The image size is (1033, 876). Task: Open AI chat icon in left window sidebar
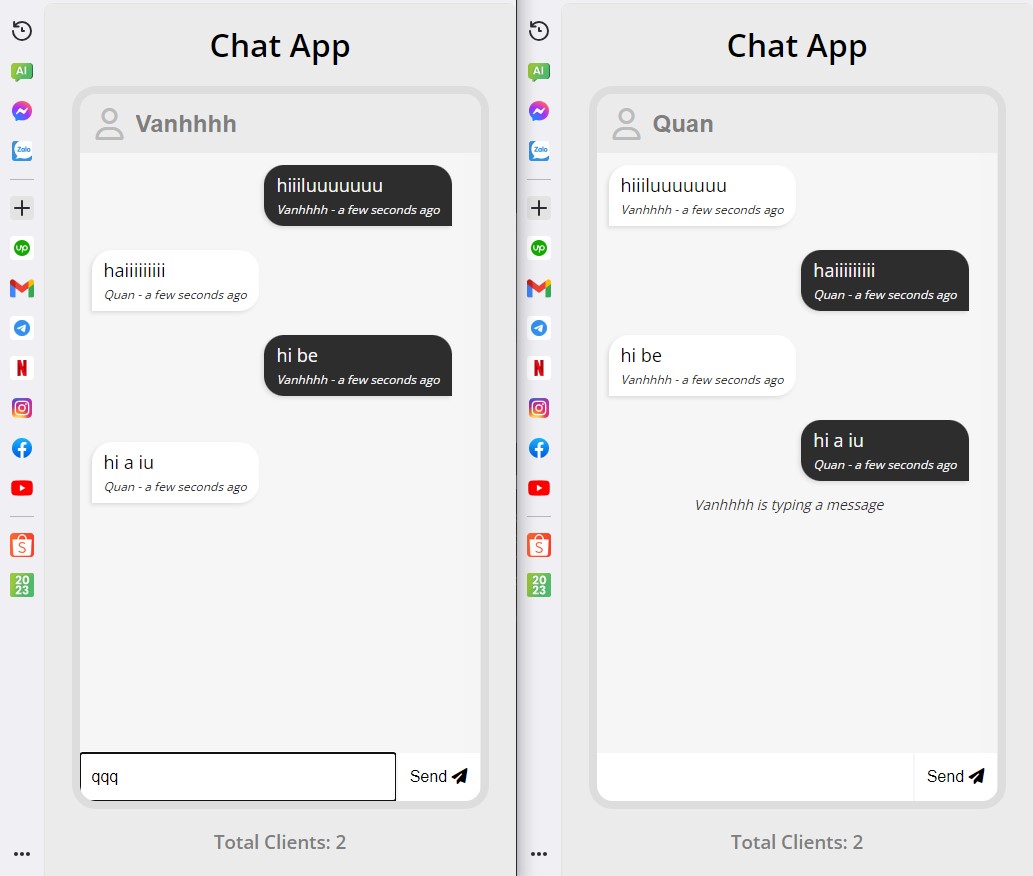tap(22, 71)
